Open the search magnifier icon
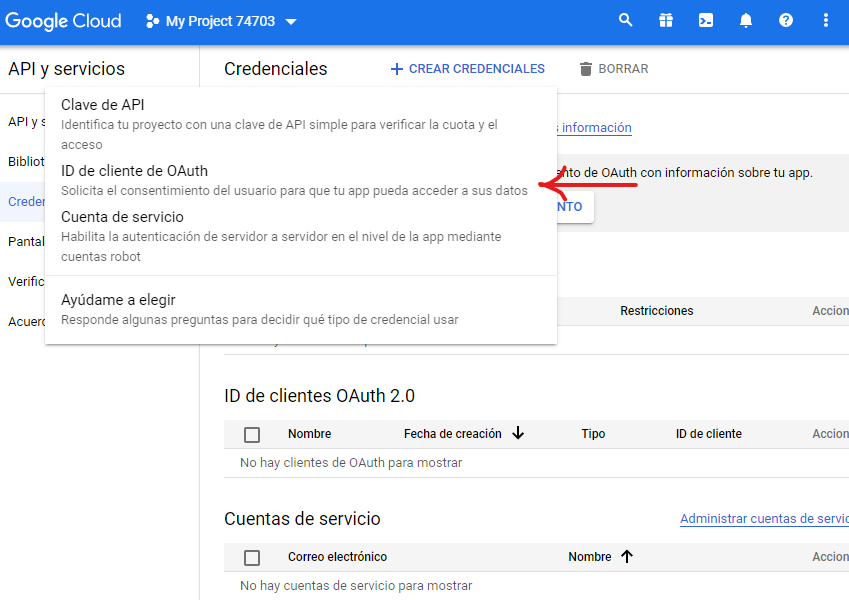849x600 pixels. [x=625, y=21]
